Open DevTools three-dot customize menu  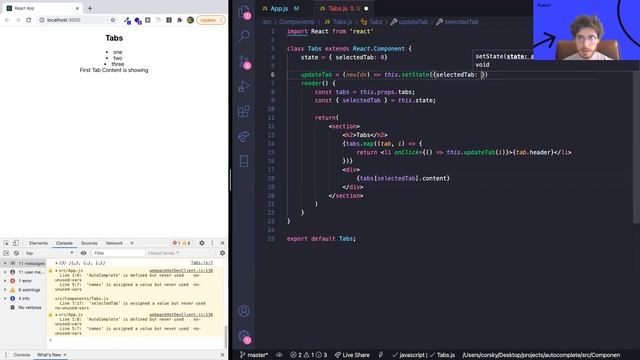click(x=212, y=243)
